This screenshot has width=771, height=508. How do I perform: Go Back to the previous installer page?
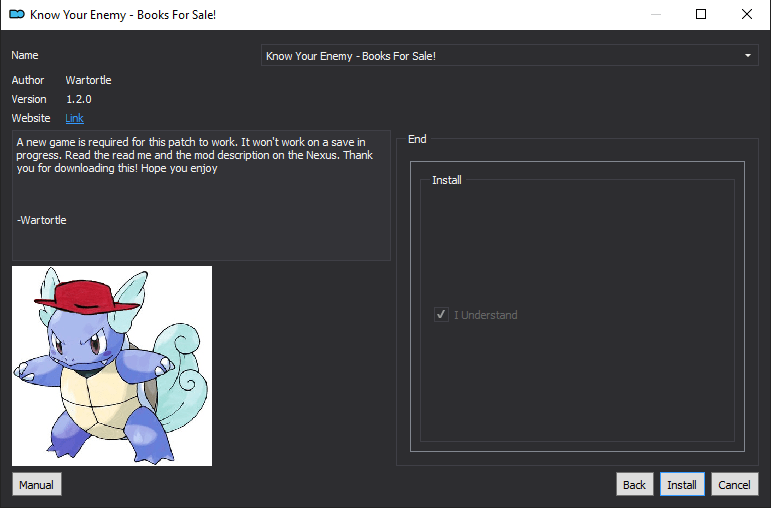(x=634, y=484)
